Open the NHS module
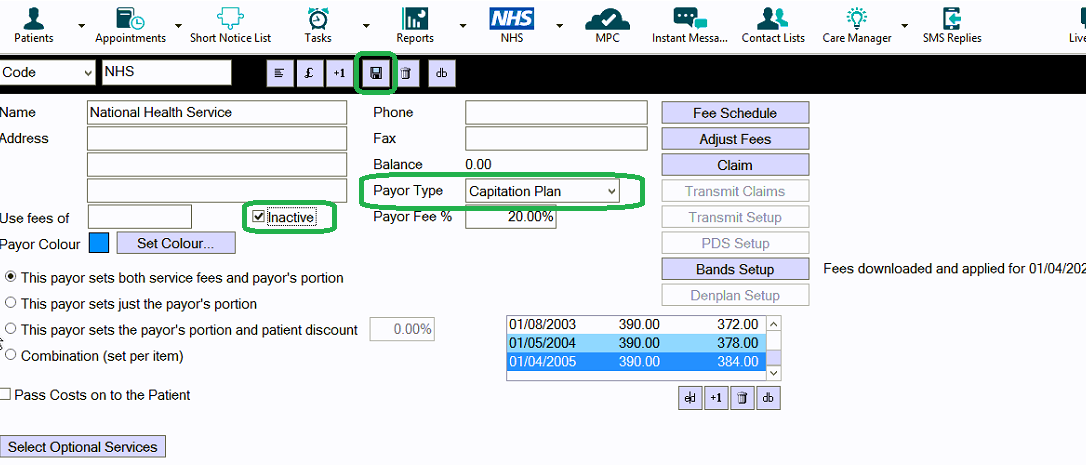This screenshot has width=1086, height=465. coord(512,26)
